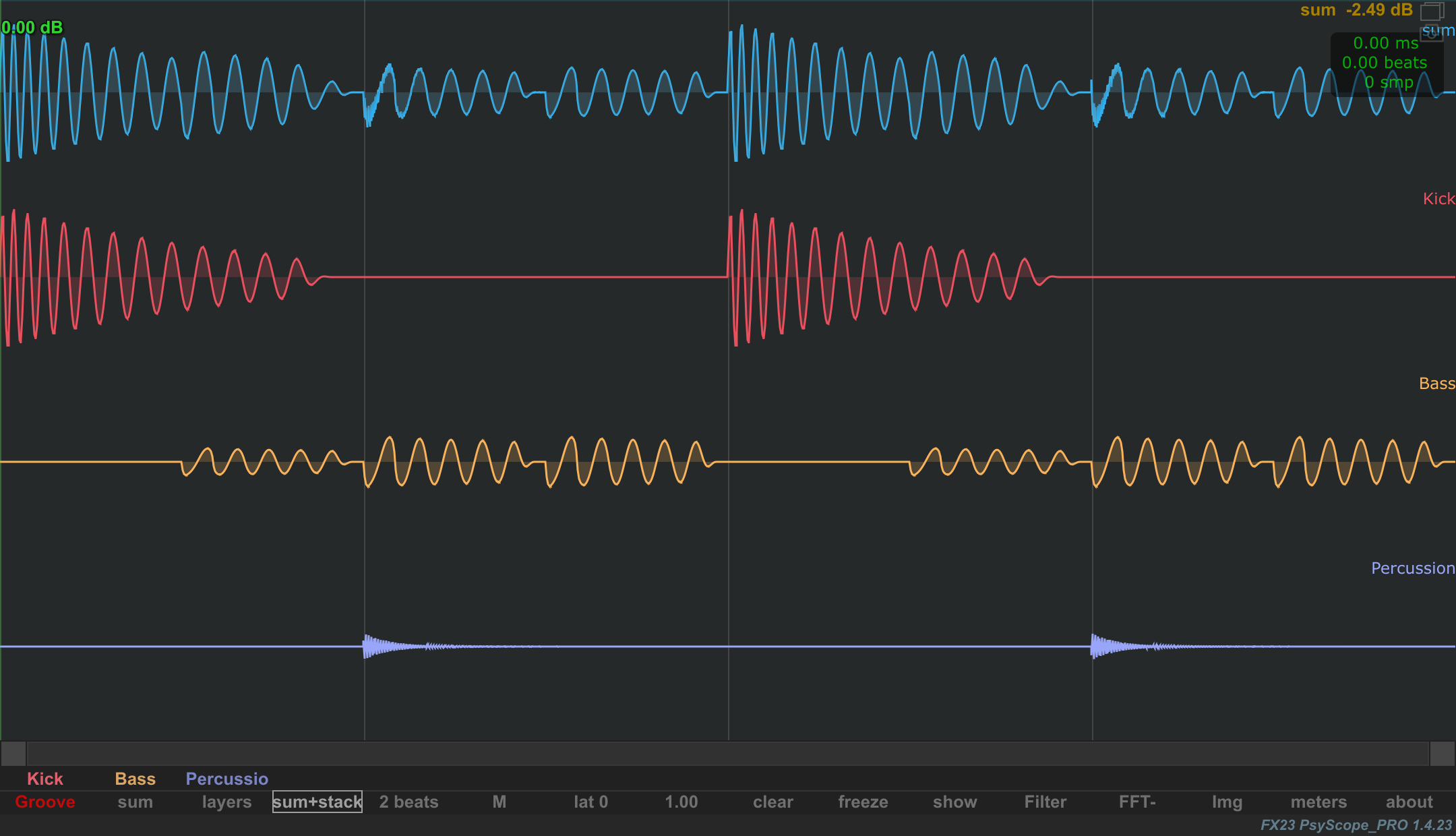This screenshot has width=1456, height=836.
Task: Toggle freeze on the scope
Action: (863, 802)
